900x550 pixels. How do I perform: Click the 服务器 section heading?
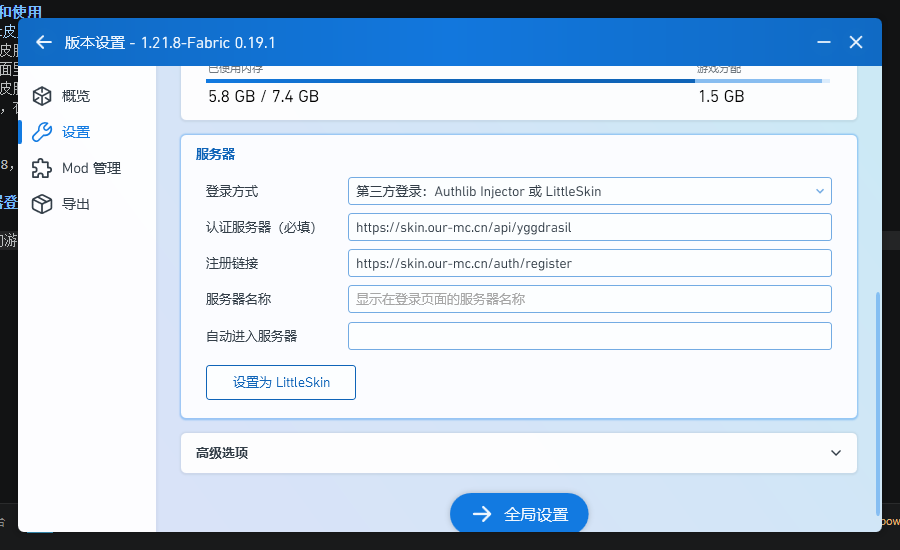coord(215,154)
